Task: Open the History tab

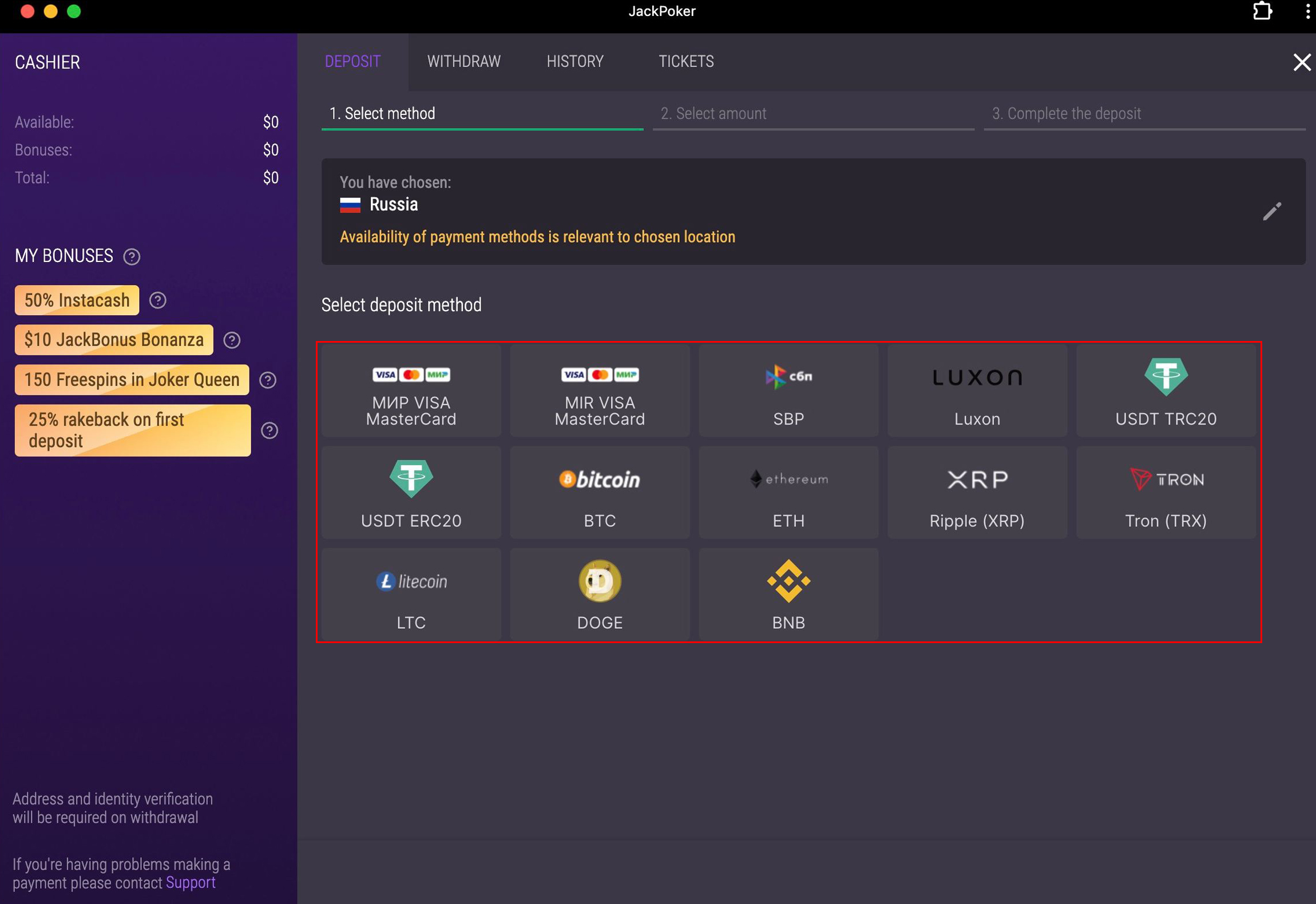Action: coord(574,61)
